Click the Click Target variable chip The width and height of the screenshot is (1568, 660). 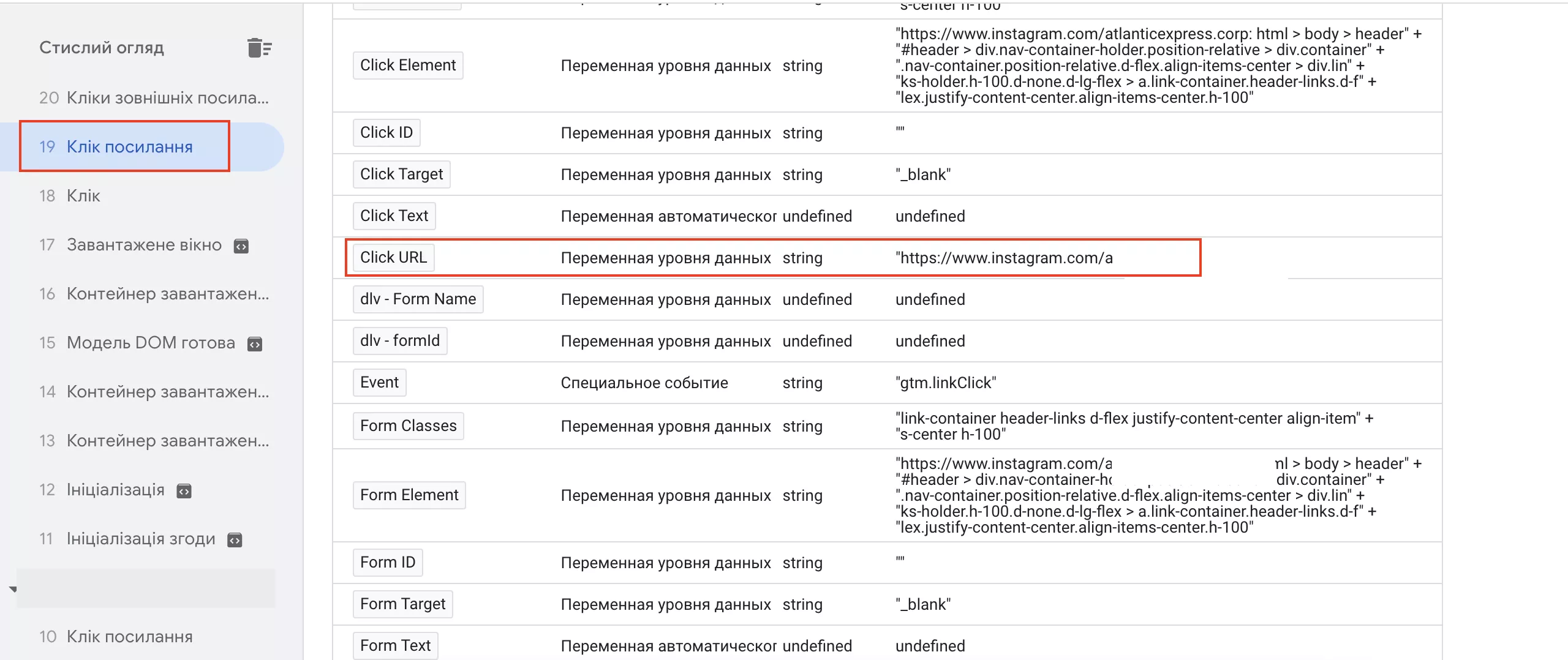pos(401,174)
